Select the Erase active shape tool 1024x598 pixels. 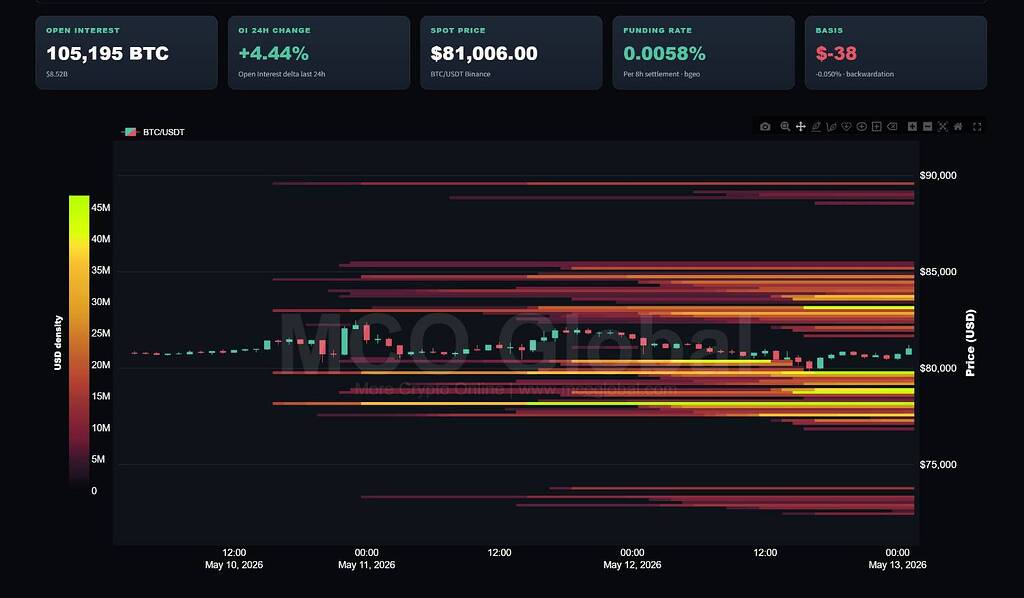(892, 127)
